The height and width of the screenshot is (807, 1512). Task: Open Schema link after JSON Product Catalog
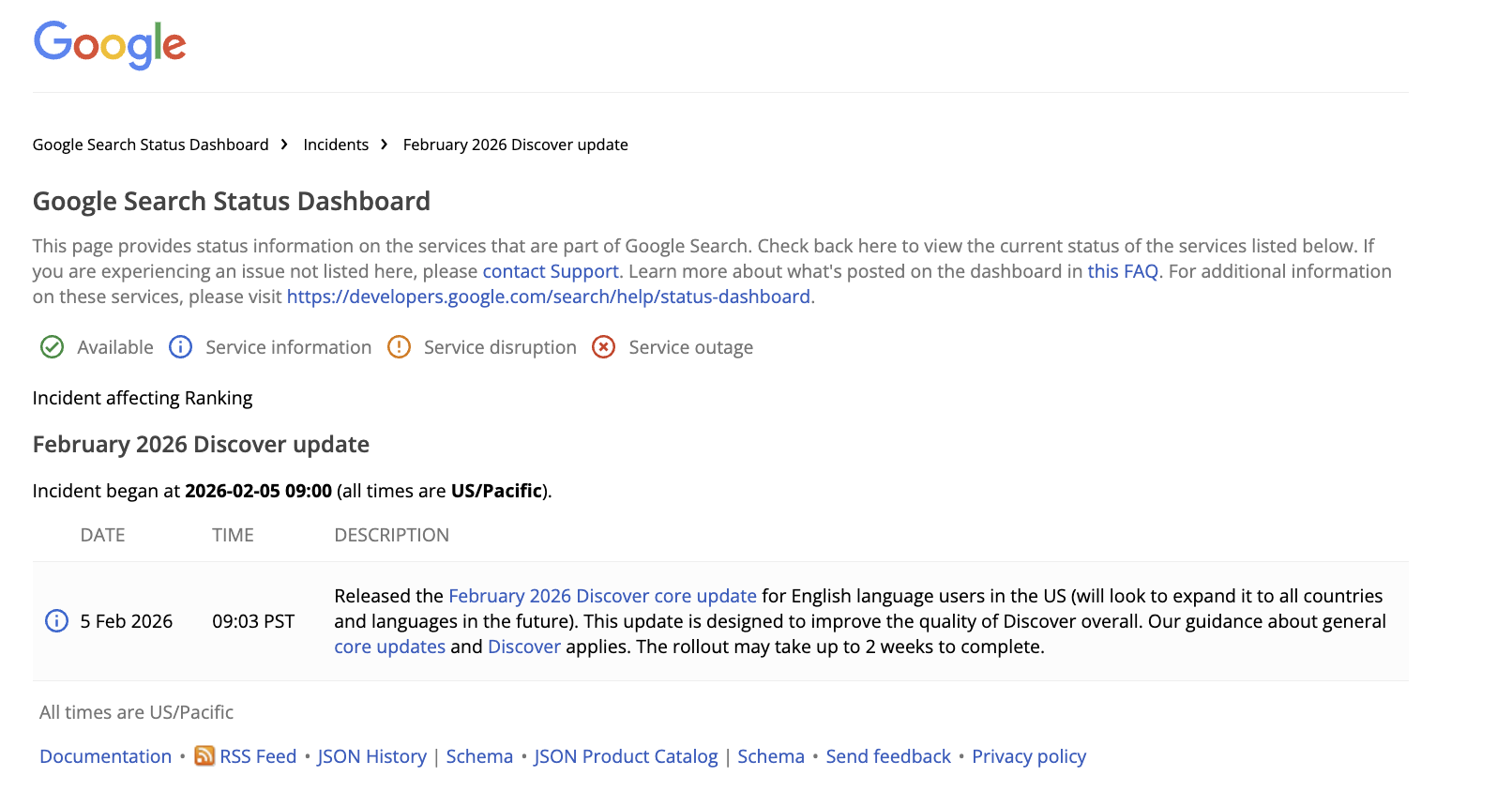tap(771, 756)
